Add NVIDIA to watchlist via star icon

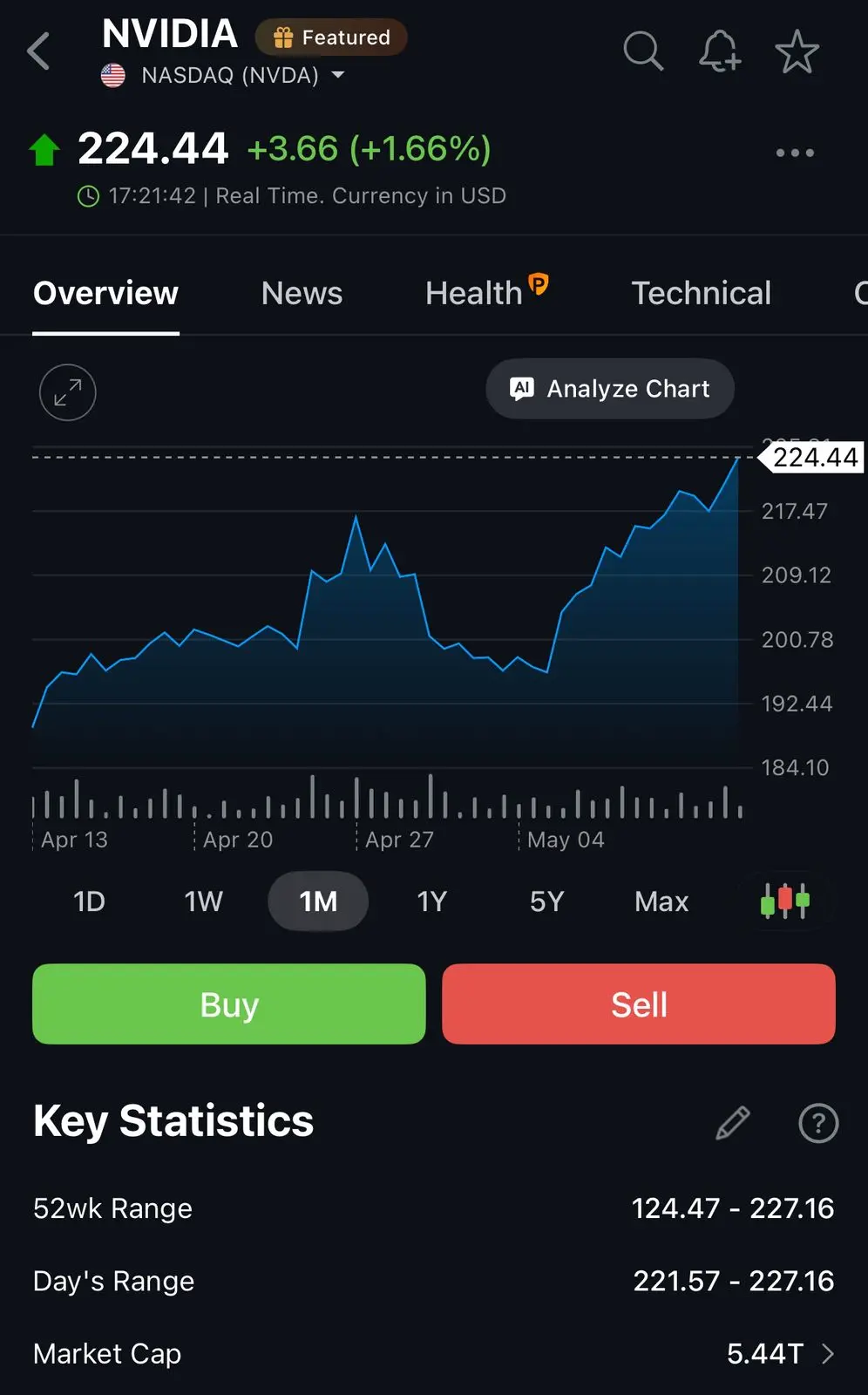pos(797,51)
